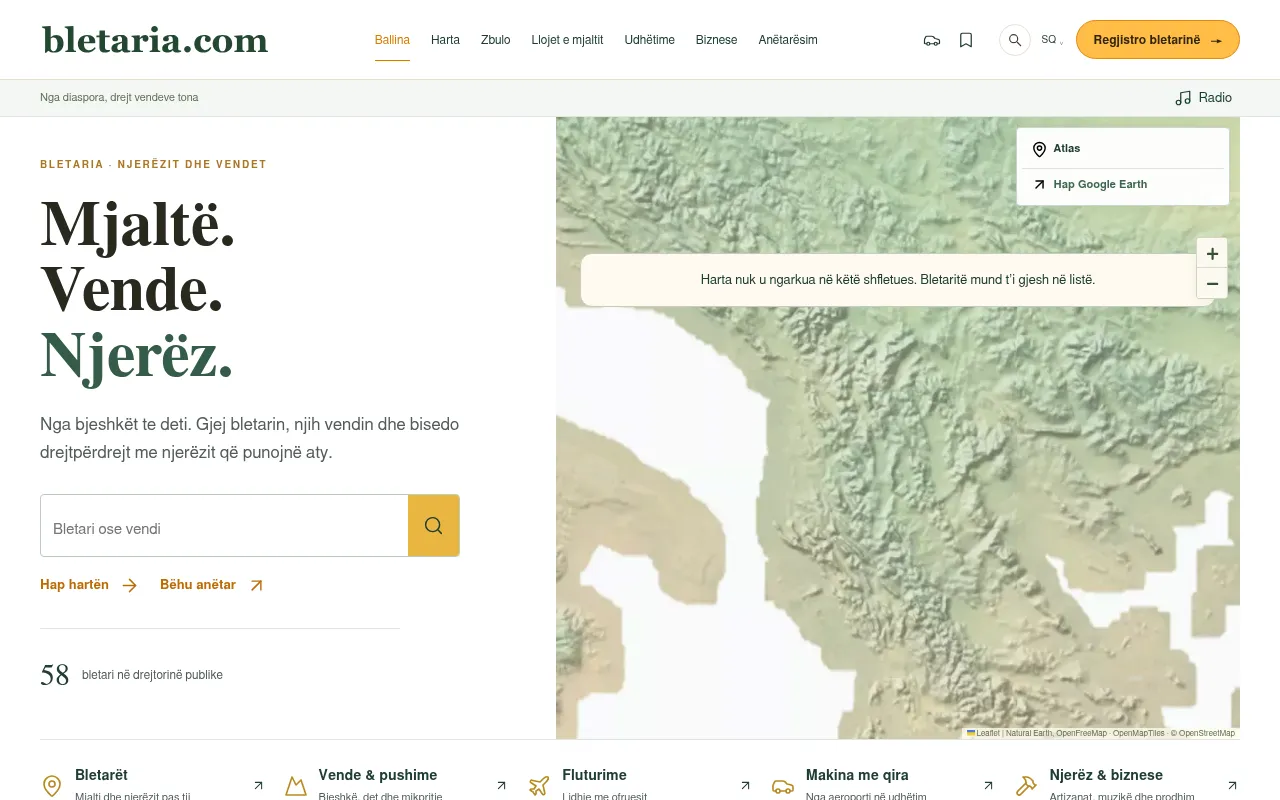Click the Bletarët location pin icon
Viewport: 1280px width, 800px height.
[52, 786]
